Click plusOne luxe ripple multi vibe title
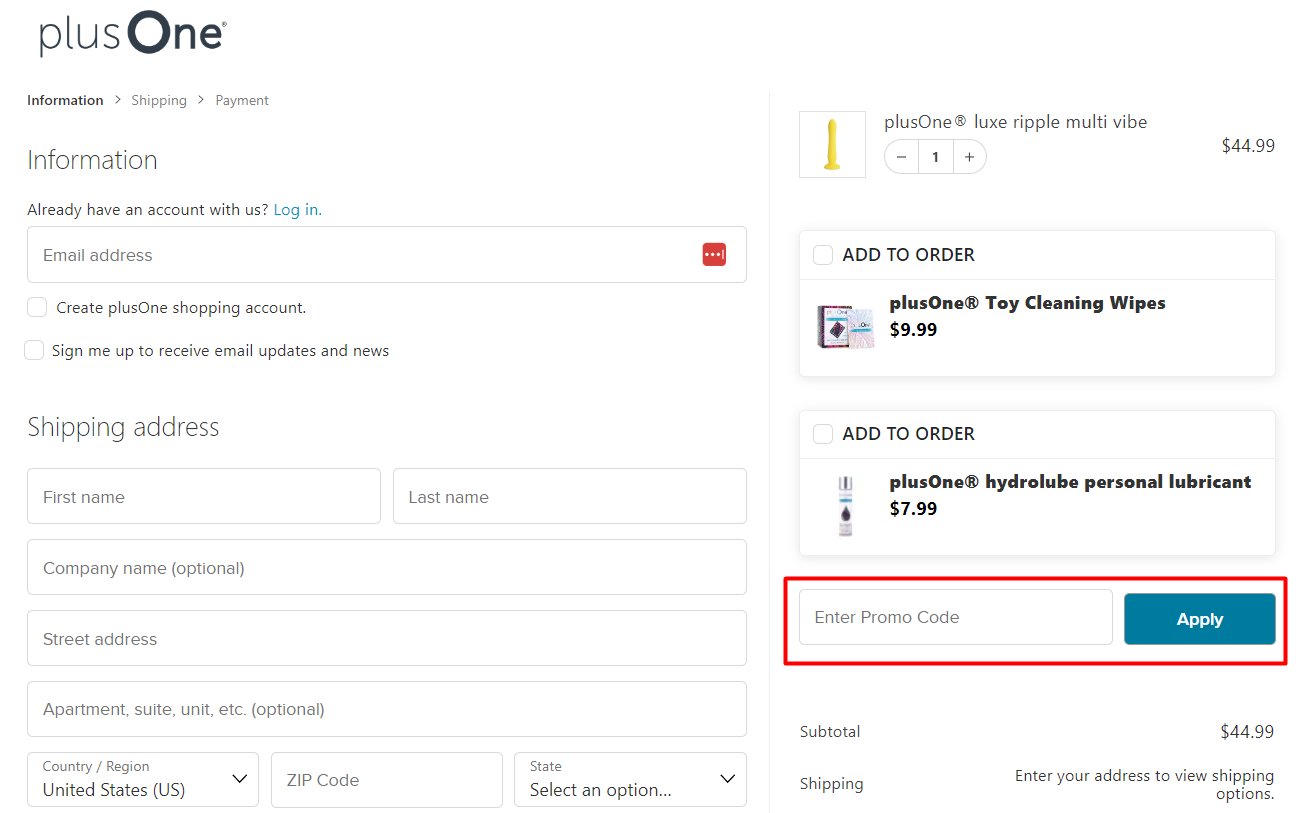Screen dimensions: 1304x813 pyautogui.click(x=1016, y=122)
